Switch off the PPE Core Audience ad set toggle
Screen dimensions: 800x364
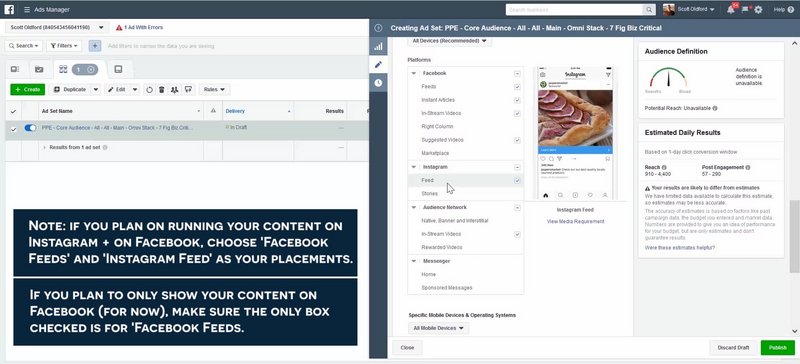point(30,128)
